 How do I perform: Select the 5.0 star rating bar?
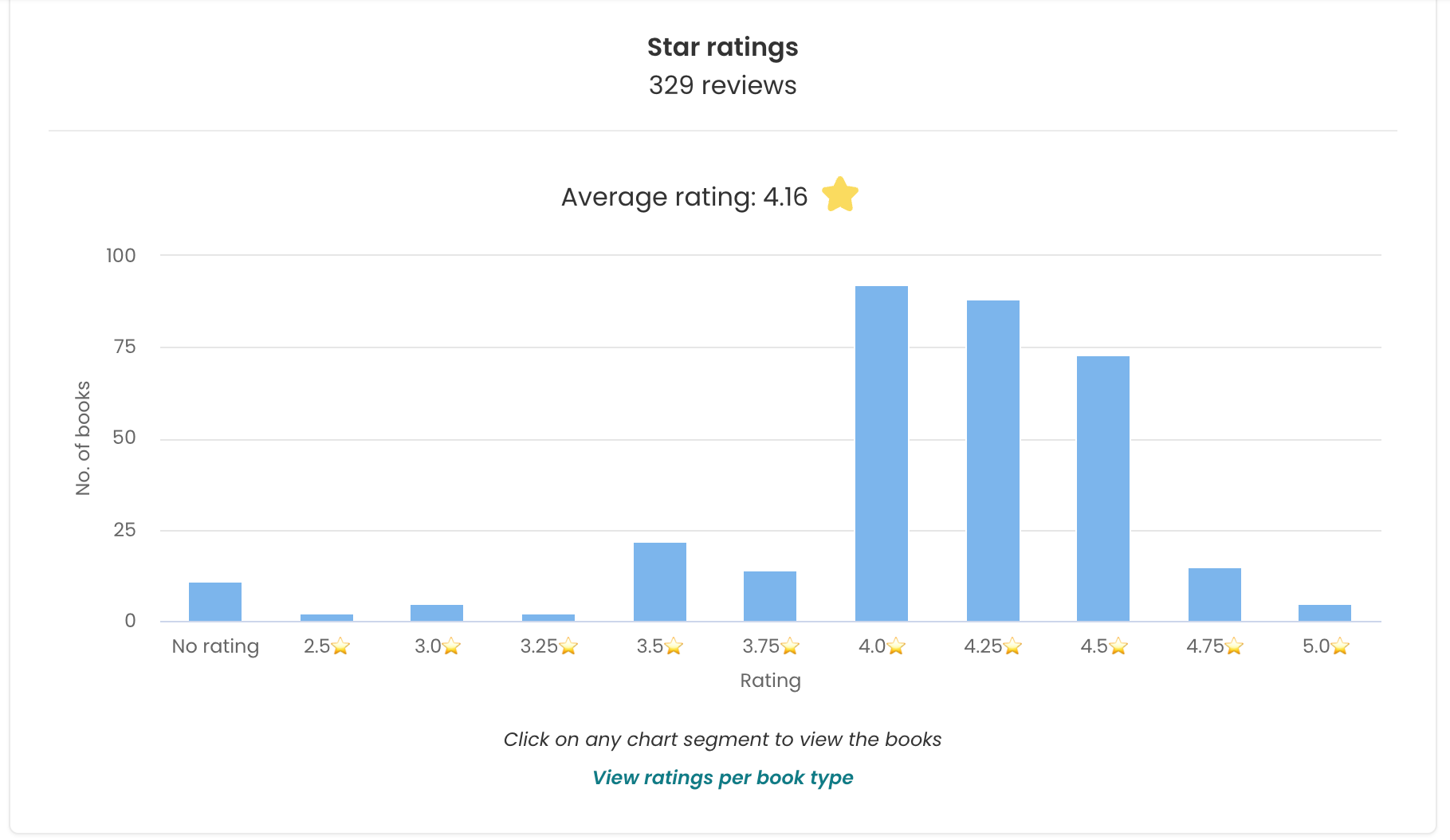pyautogui.click(x=1325, y=613)
